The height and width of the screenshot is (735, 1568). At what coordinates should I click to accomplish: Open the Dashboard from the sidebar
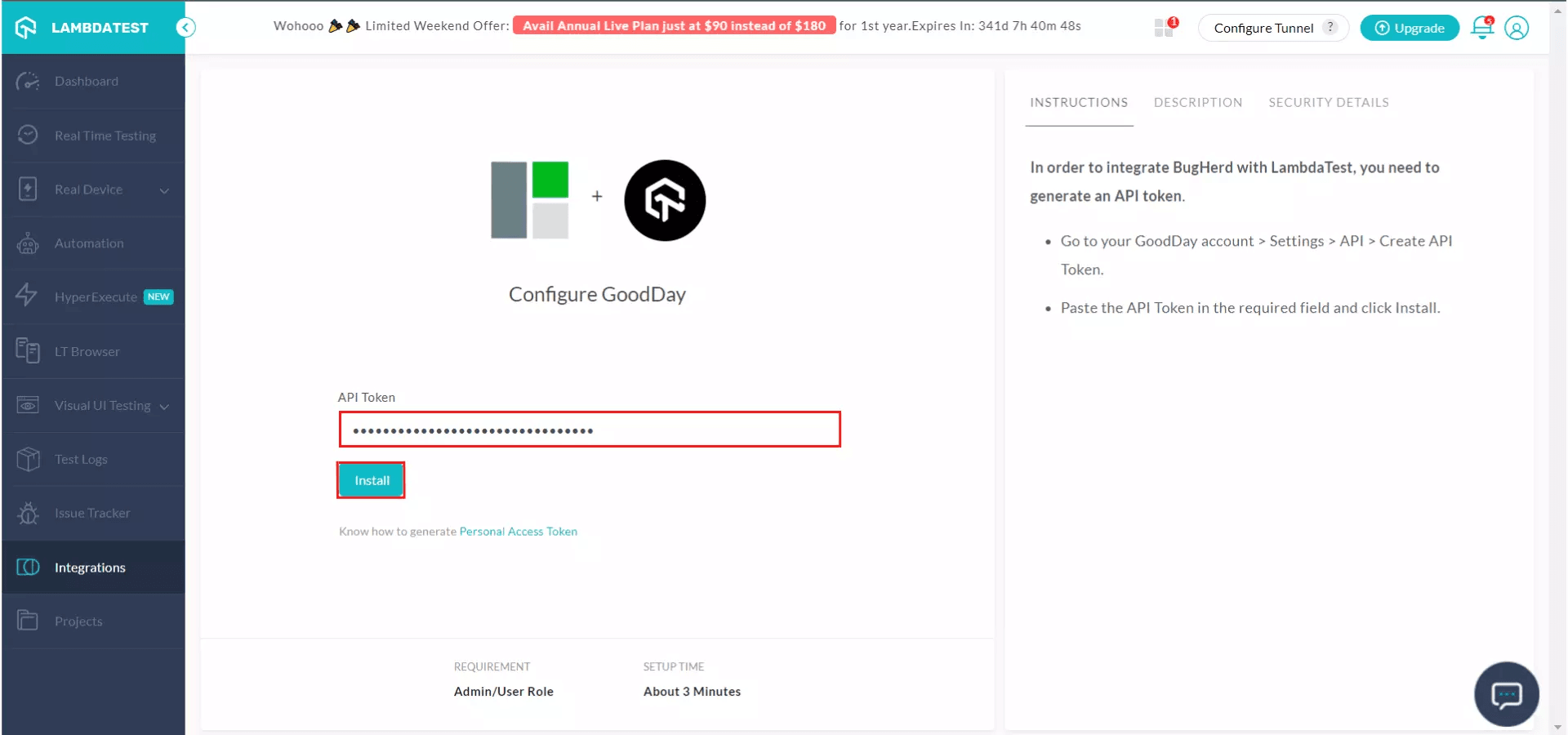coord(86,81)
